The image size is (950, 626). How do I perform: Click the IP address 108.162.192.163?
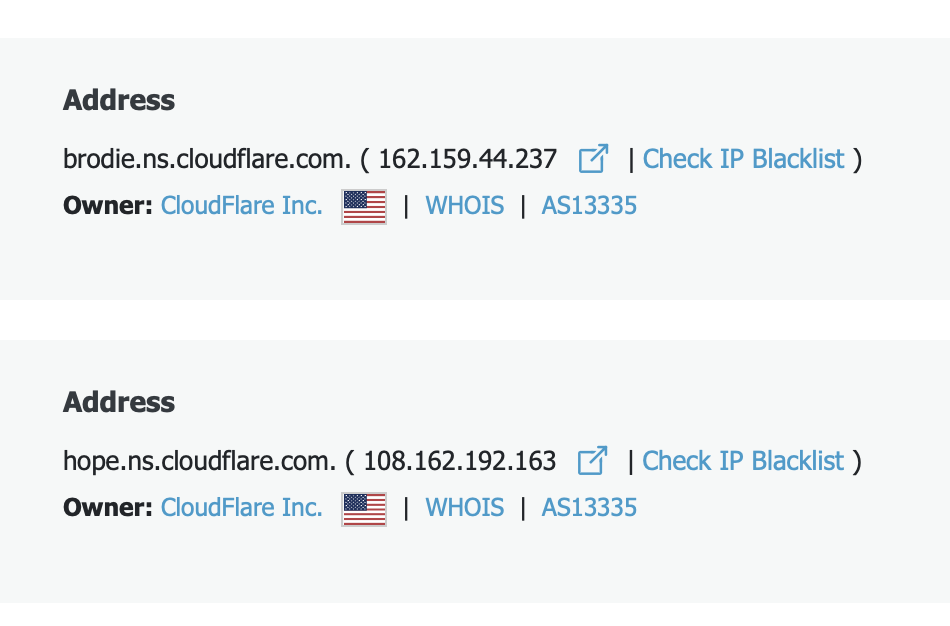pyautogui.click(x=459, y=461)
